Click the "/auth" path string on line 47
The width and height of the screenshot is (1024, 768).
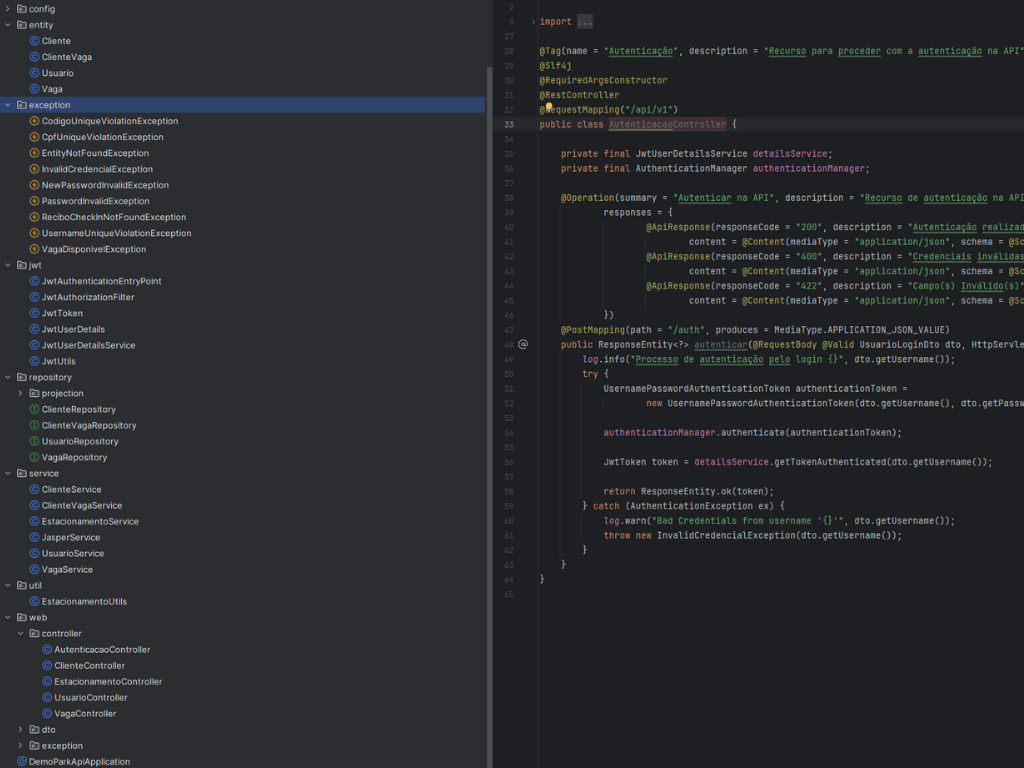[686, 330]
